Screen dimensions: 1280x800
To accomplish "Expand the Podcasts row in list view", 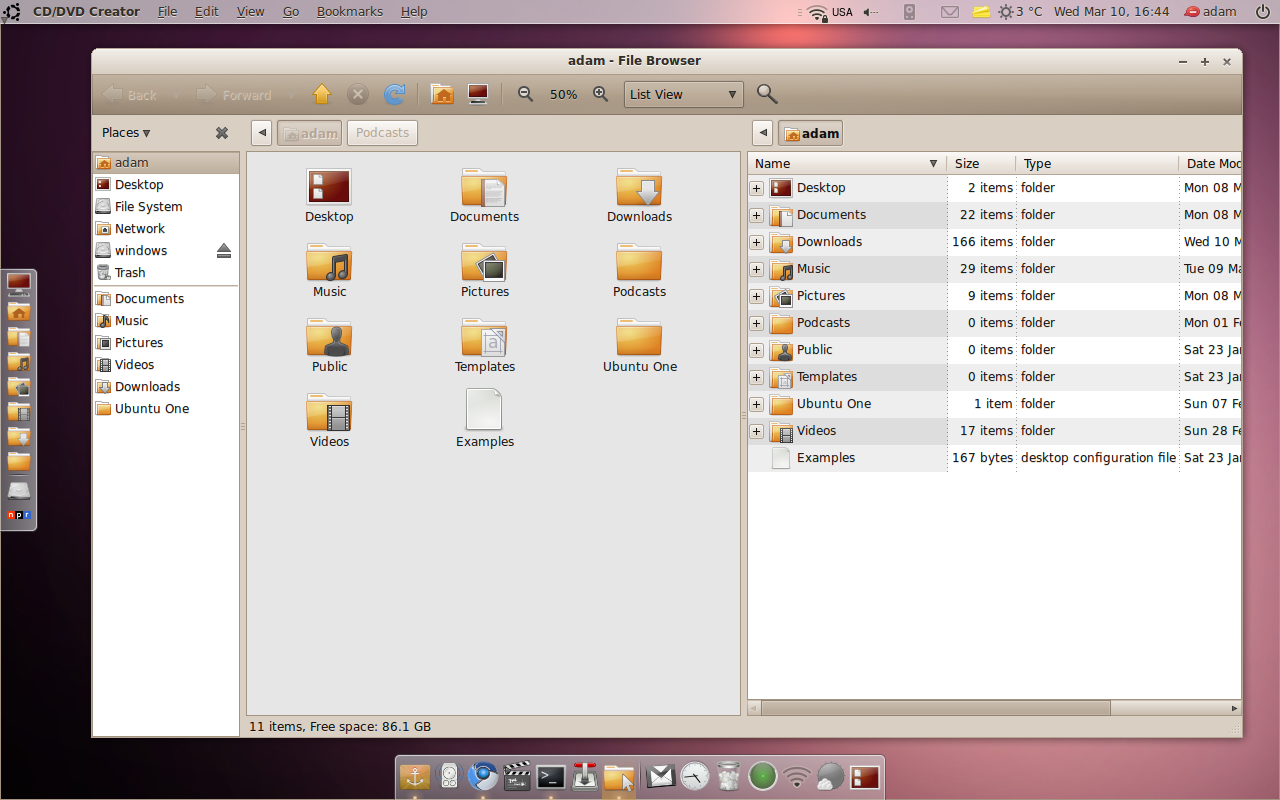I will [x=757, y=323].
